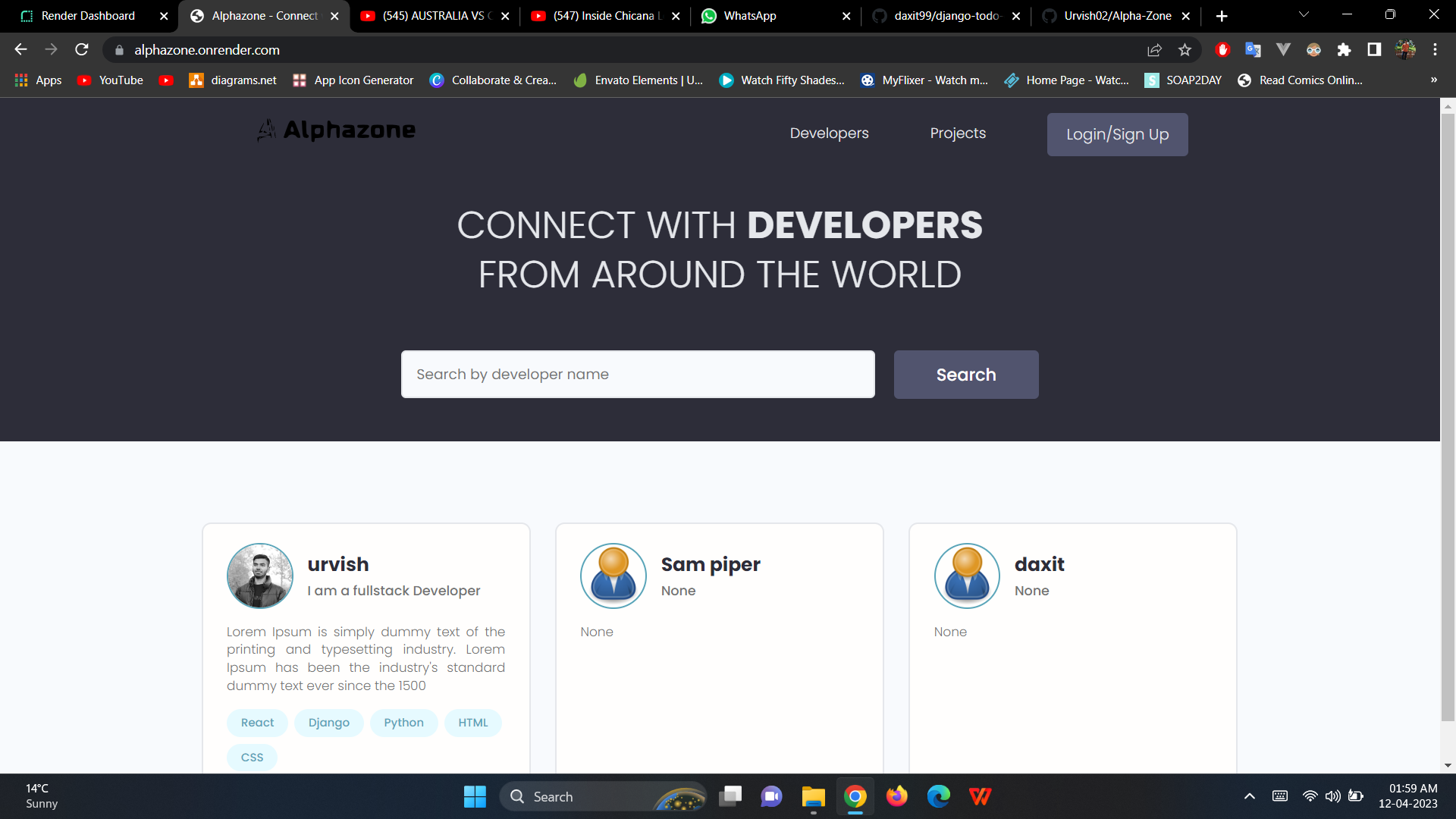The height and width of the screenshot is (819, 1456).
Task: Click the speaker icon to adjust volume
Action: [1333, 796]
